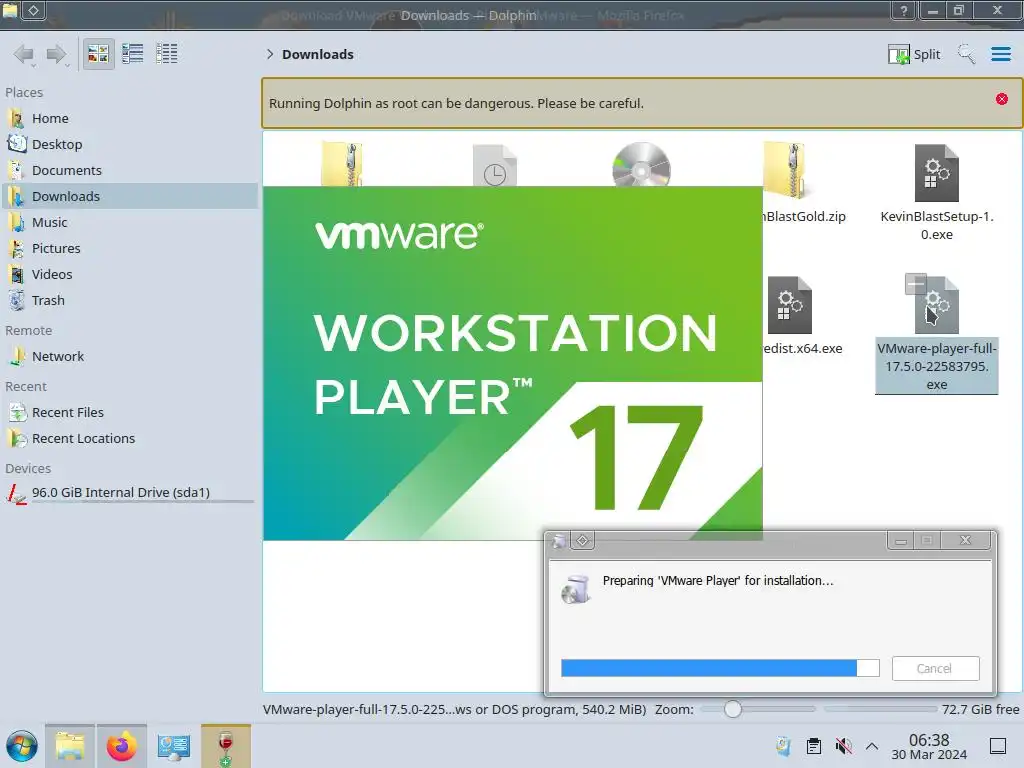The height and width of the screenshot is (768, 1024).
Task: Open the Start menu orb
Action: click(22, 746)
